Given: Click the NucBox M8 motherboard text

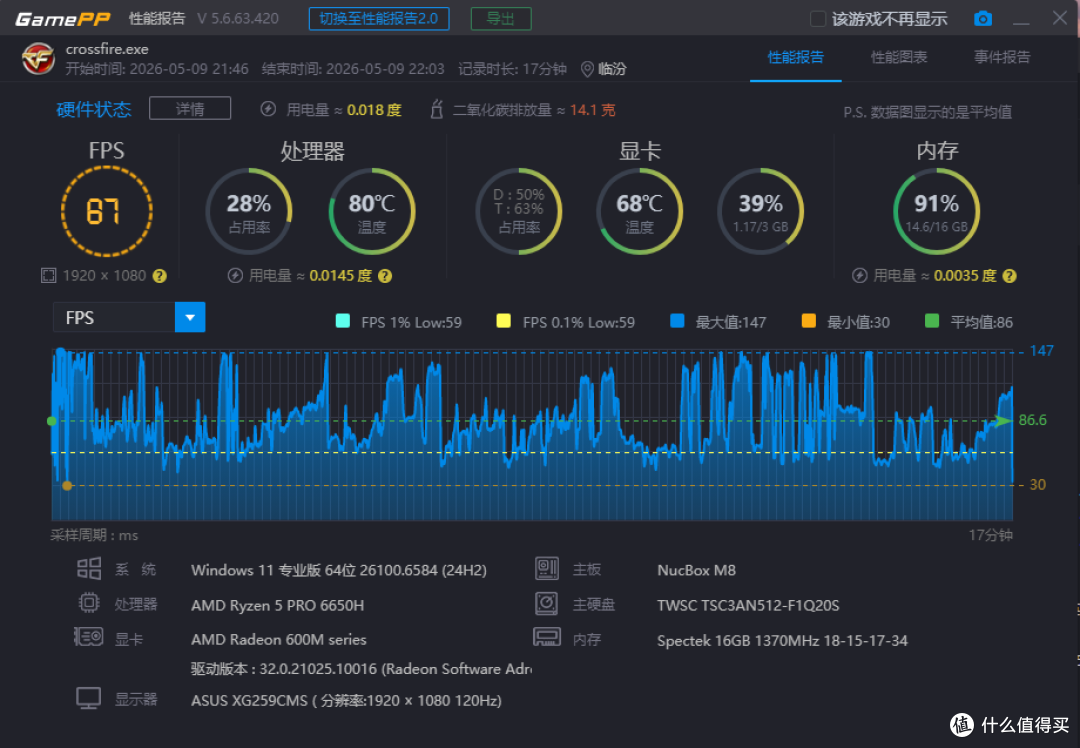Looking at the screenshot, I should 696,570.
